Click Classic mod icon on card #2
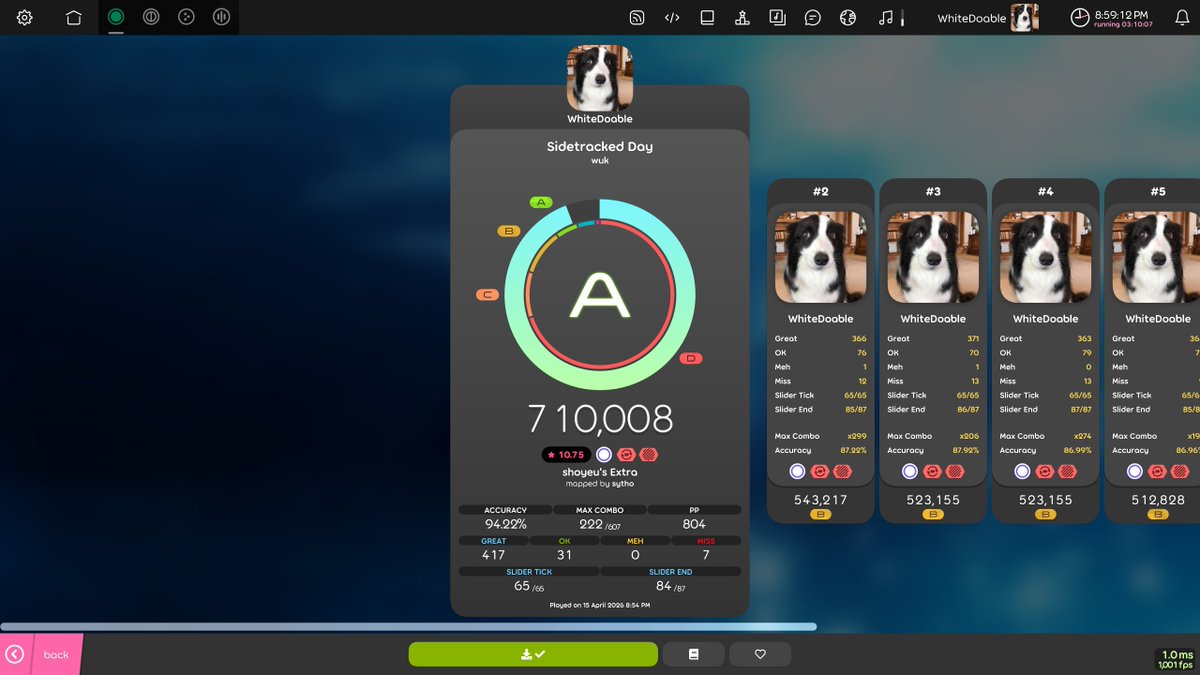Screen dimensions: 1200x675 point(797,472)
